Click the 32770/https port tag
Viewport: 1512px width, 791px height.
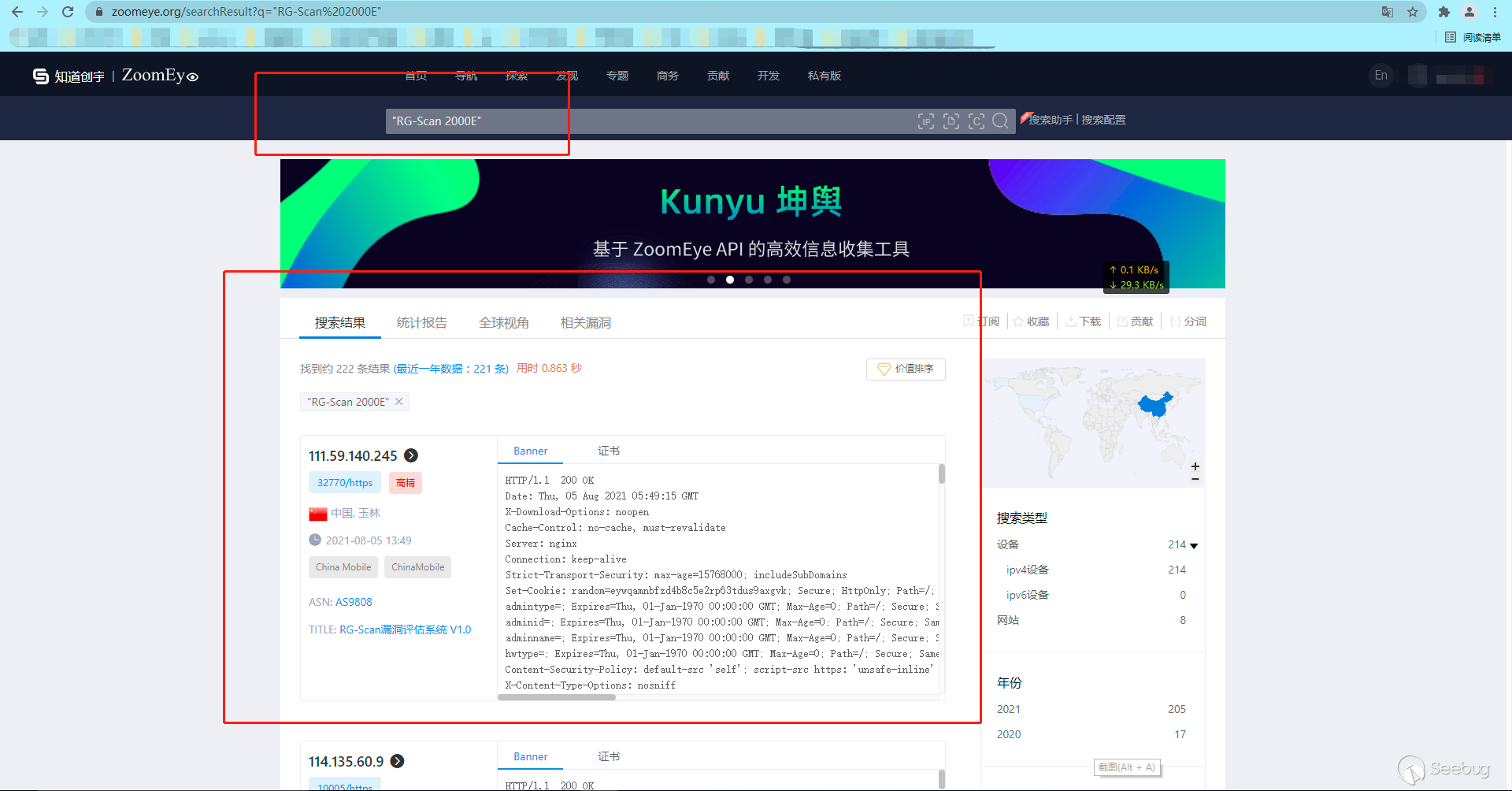(x=345, y=483)
